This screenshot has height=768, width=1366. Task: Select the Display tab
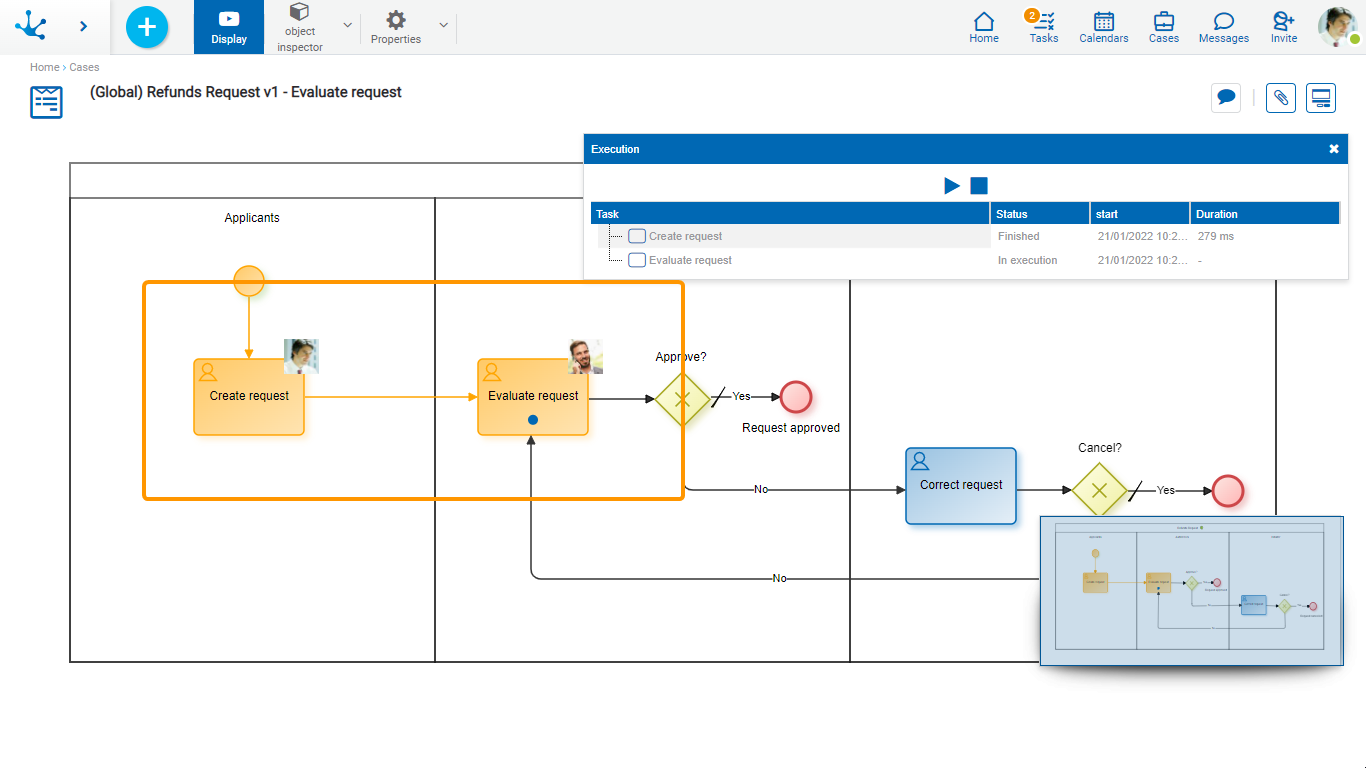(x=229, y=27)
